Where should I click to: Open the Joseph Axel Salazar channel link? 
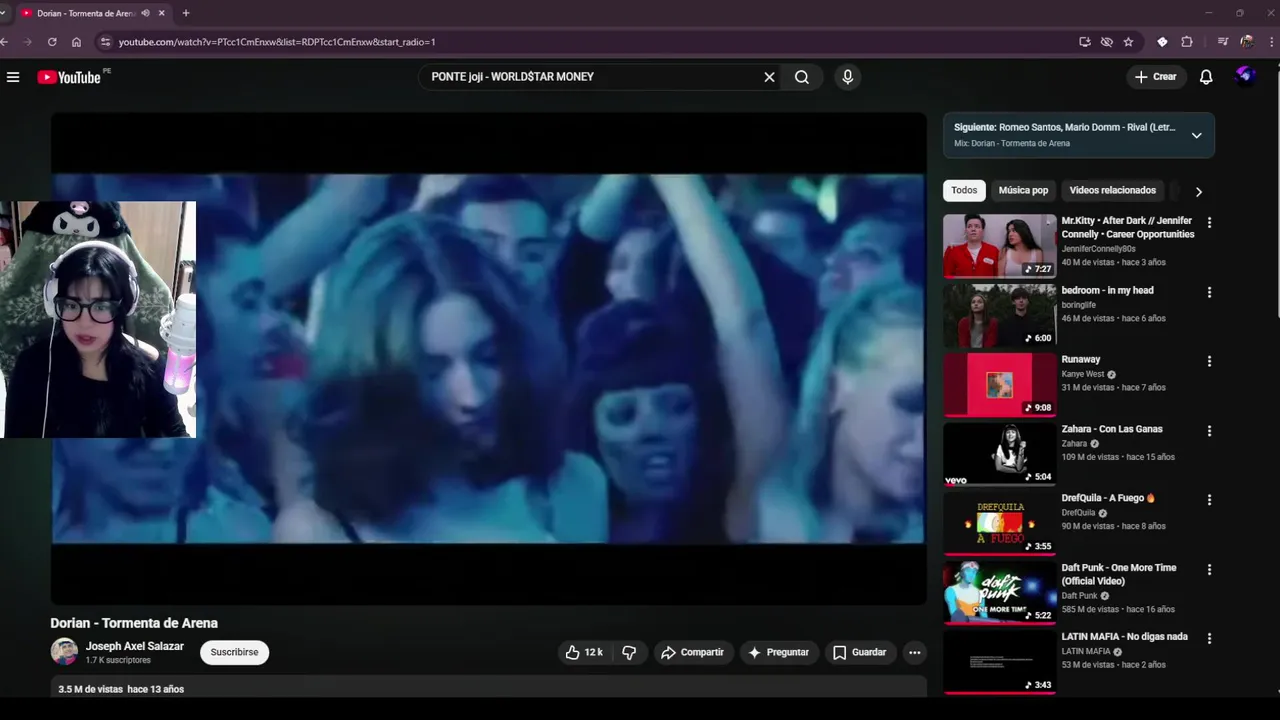click(x=135, y=646)
